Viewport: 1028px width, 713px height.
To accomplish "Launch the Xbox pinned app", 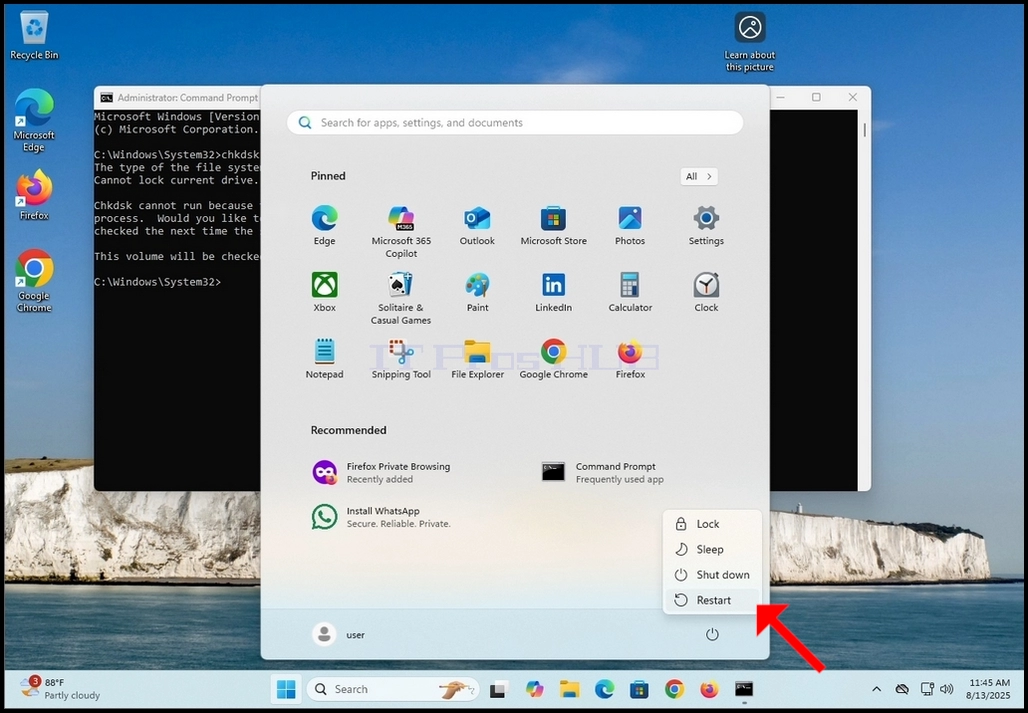I will pos(324,292).
